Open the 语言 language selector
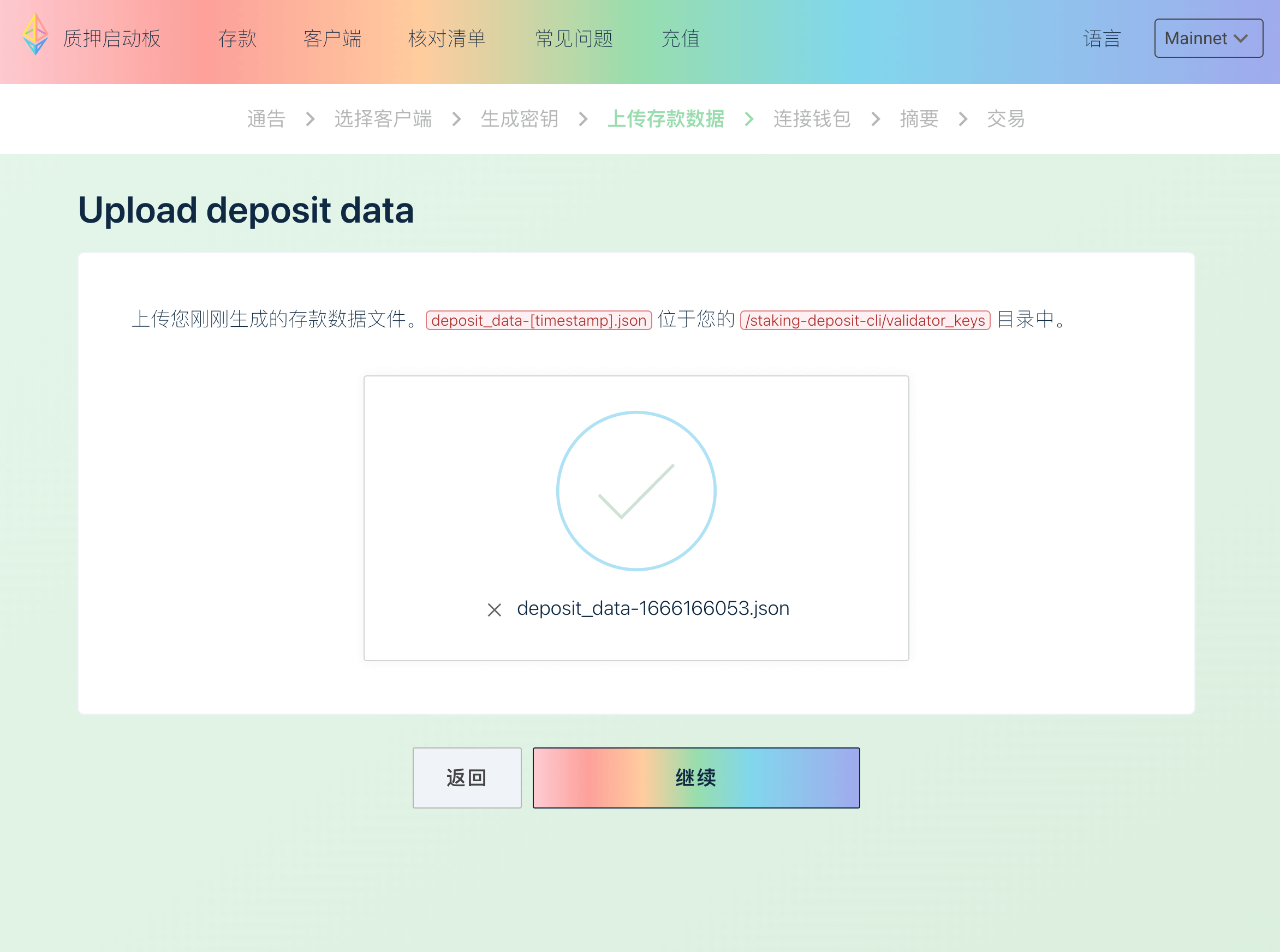 pyautogui.click(x=1102, y=39)
